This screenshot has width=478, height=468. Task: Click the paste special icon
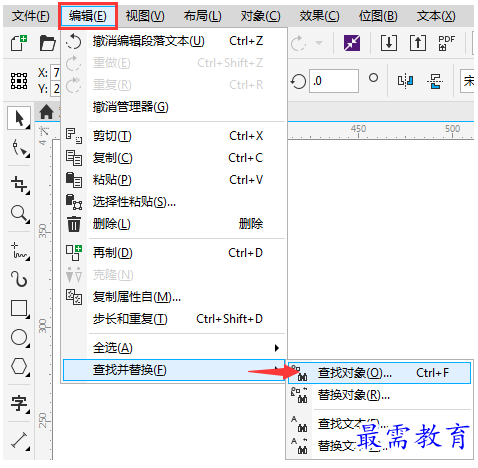pyautogui.click(x=74, y=202)
